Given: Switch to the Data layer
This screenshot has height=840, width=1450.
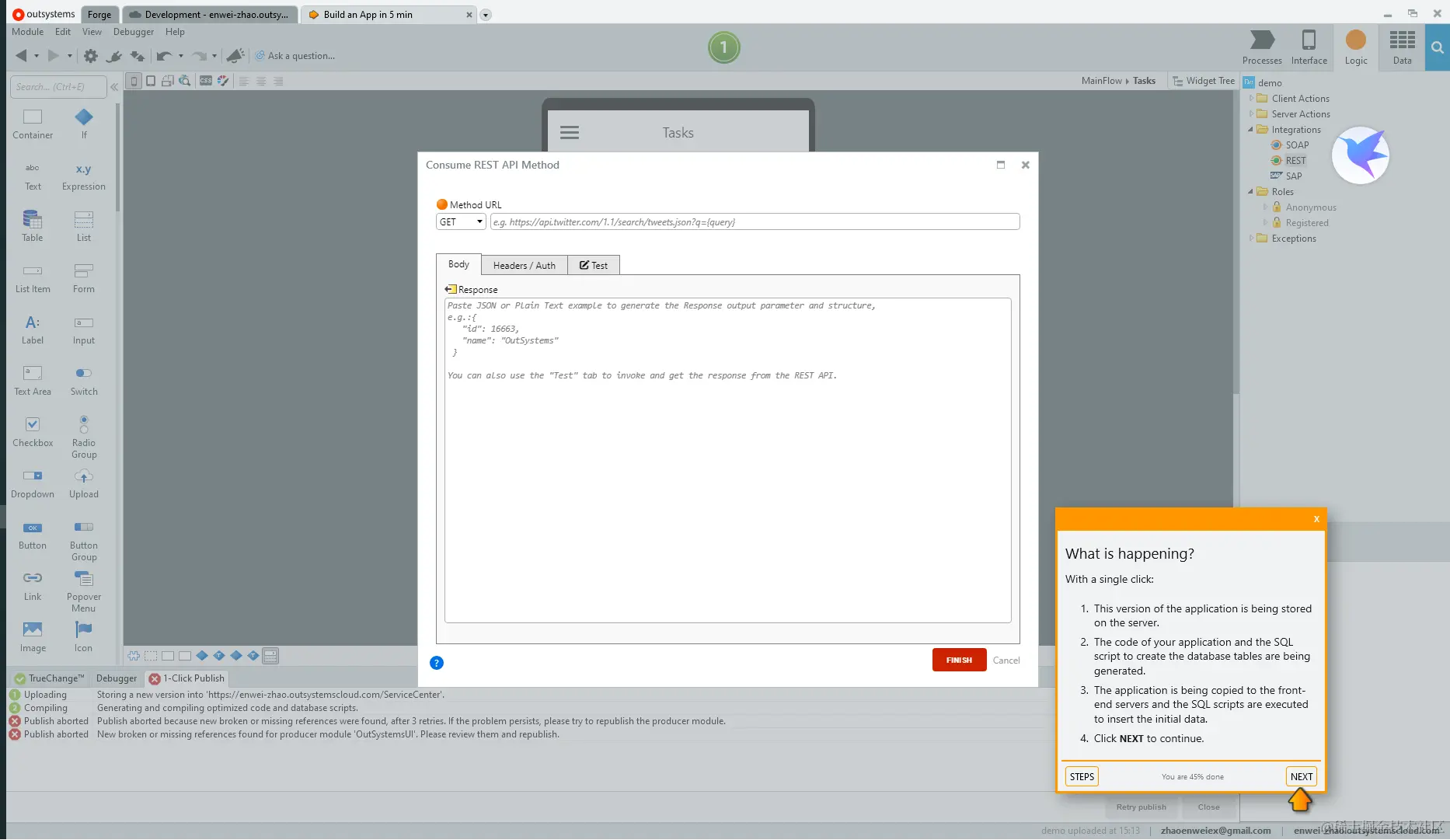Looking at the screenshot, I should [1403, 47].
